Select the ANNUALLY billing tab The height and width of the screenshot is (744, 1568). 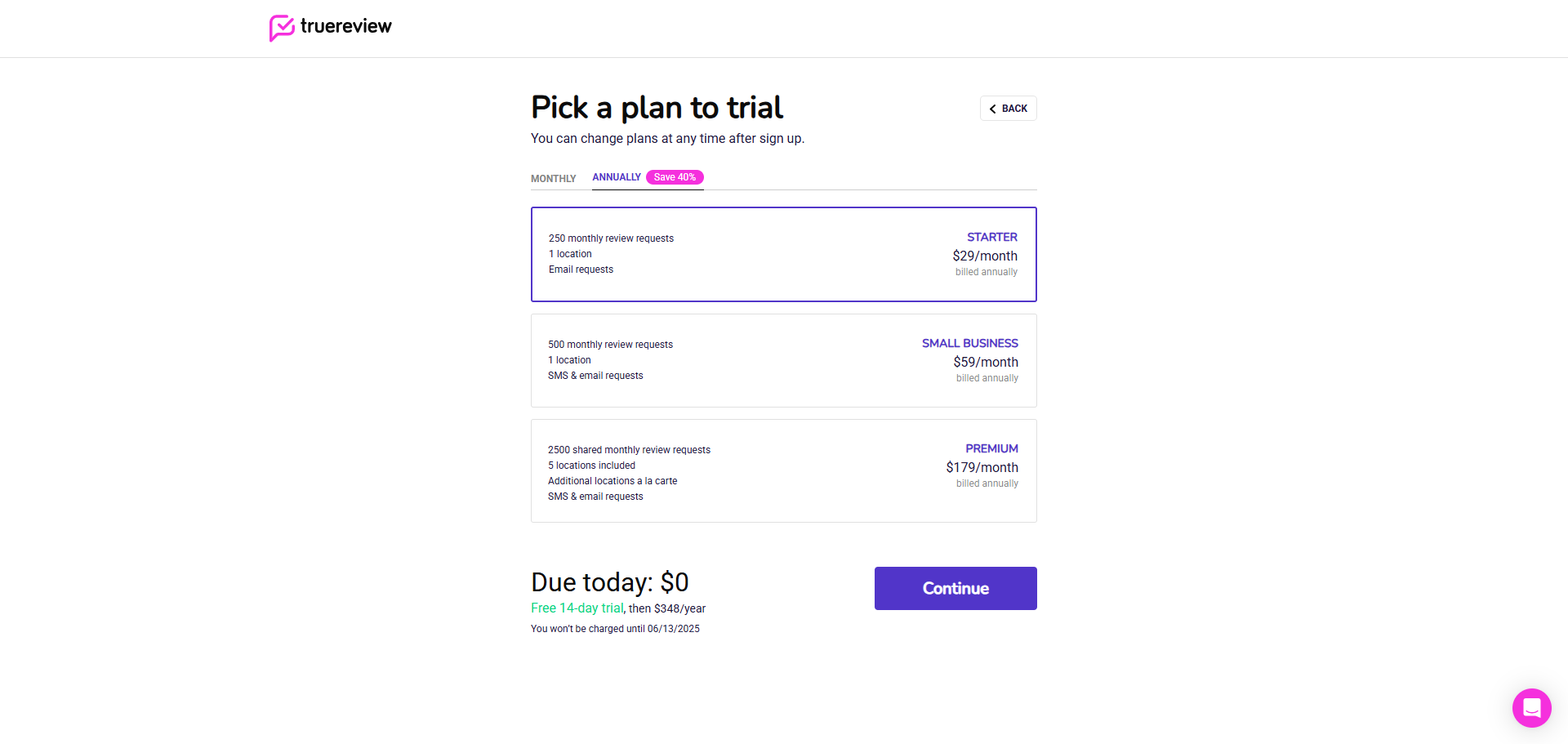617,177
